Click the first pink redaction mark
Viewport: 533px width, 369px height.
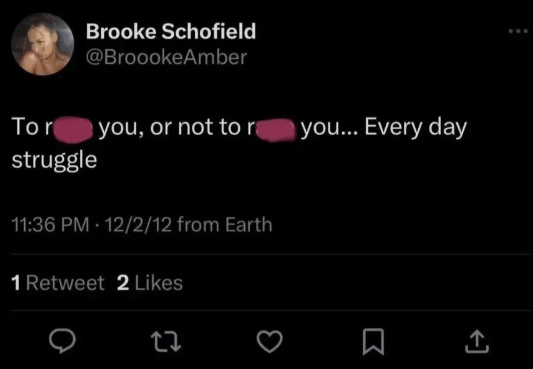click(72, 130)
